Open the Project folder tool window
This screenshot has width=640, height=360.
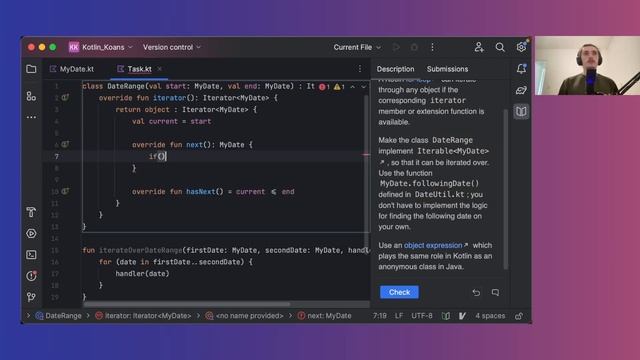point(31,69)
